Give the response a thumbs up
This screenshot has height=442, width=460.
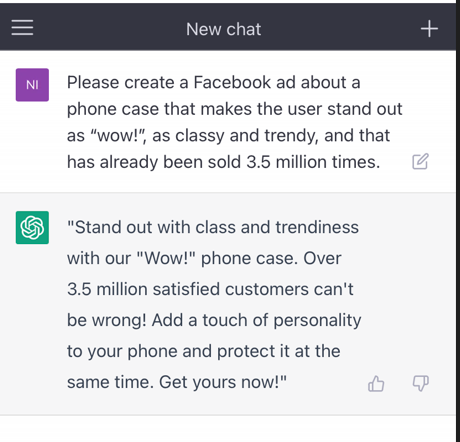376,383
